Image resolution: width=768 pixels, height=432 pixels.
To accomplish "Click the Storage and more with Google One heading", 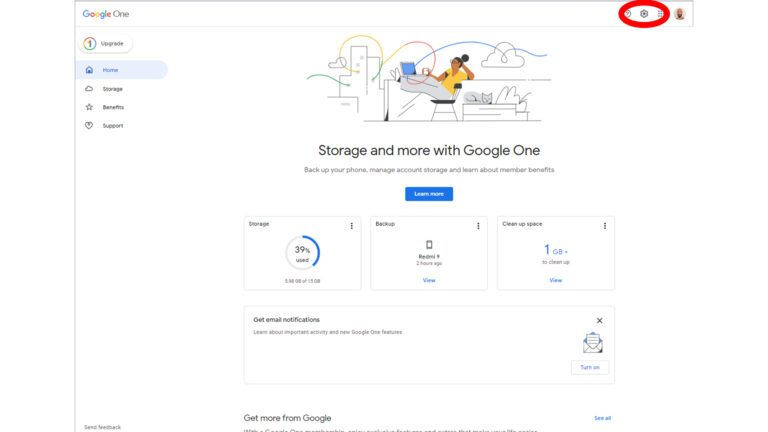I will point(429,150).
